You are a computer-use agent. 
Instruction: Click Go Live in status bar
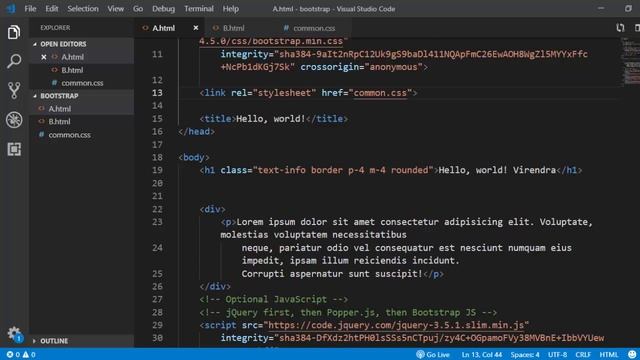[433, 354]
